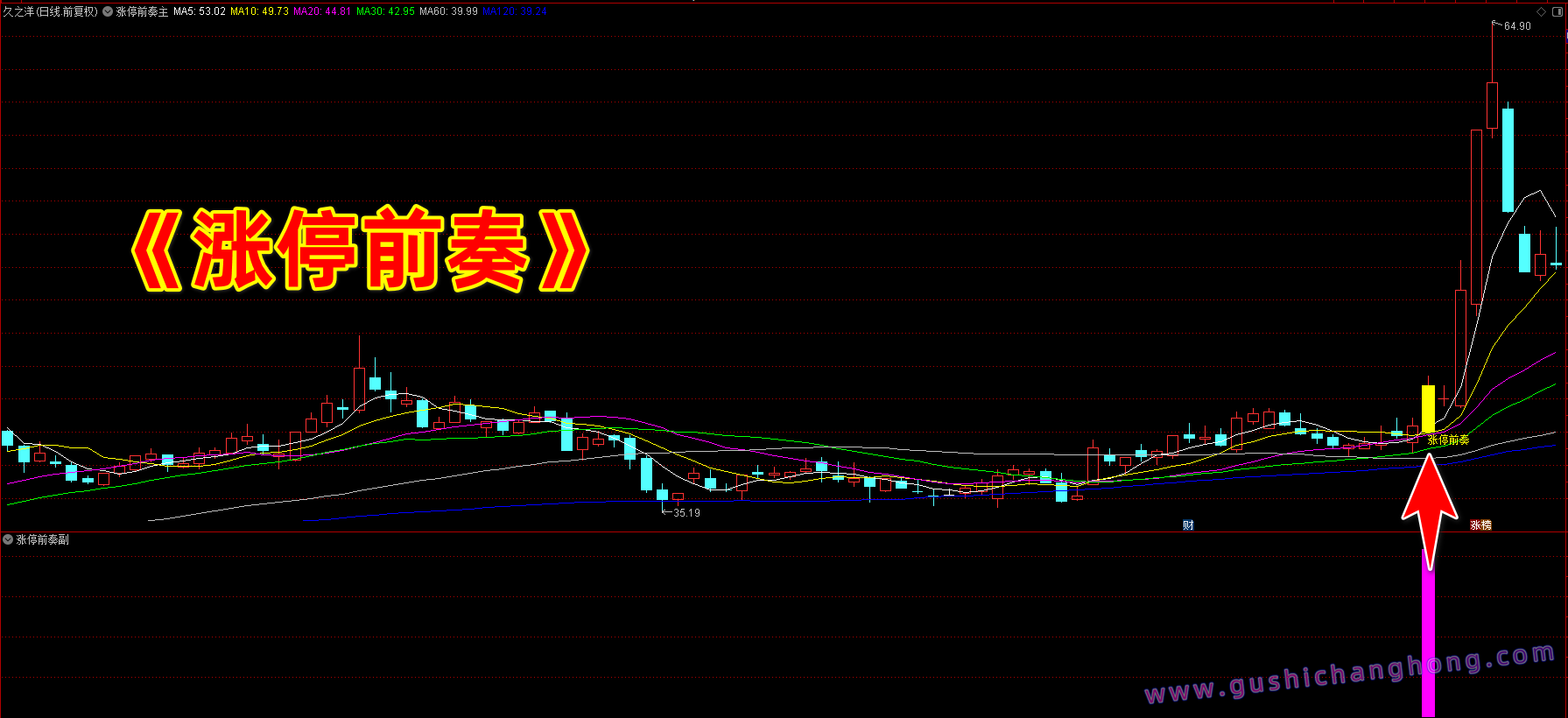Screen dimensions: 1568x718
Task: Select the MA5: 53.02 legend label
Action: pyautogui.click(x=199, y=12)
